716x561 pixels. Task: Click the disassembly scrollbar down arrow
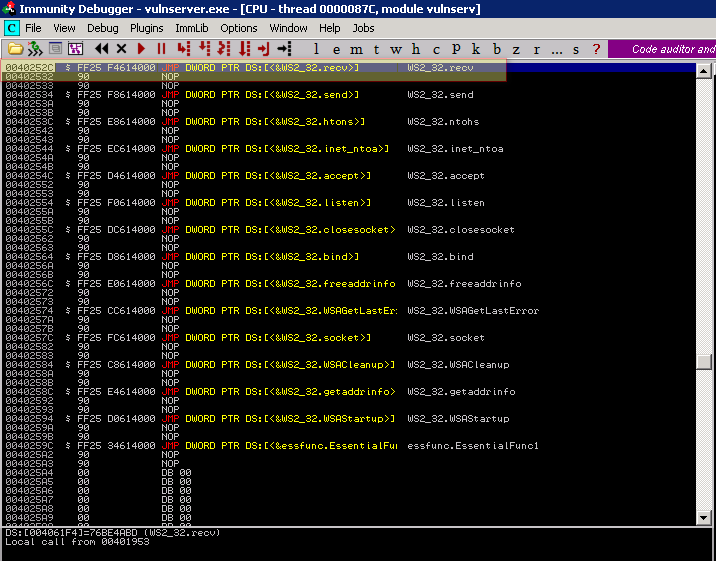703,518
